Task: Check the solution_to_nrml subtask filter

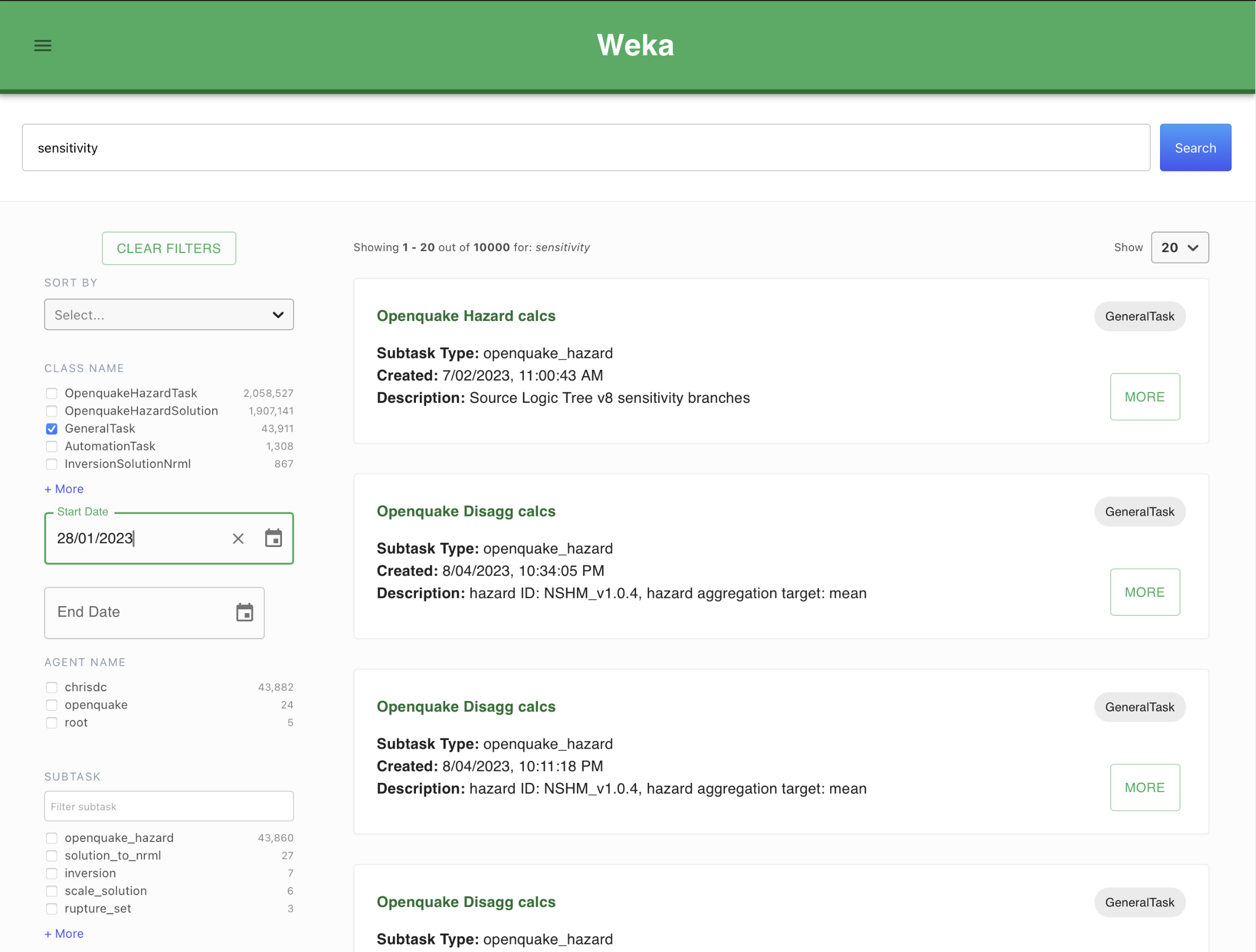Action: (52, 855)
